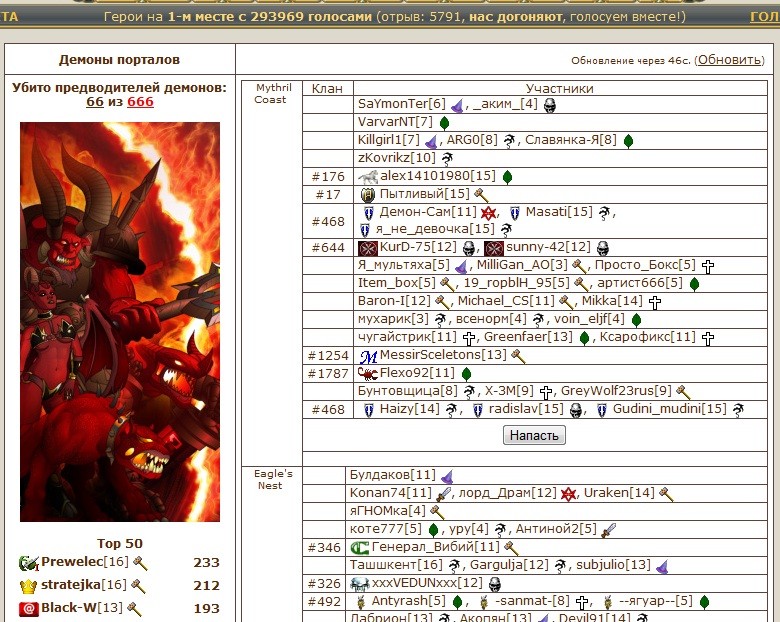The height and width of the screenshot is (622, 780).
Task: Open clan #1254 link
Action: coord(328,356)
